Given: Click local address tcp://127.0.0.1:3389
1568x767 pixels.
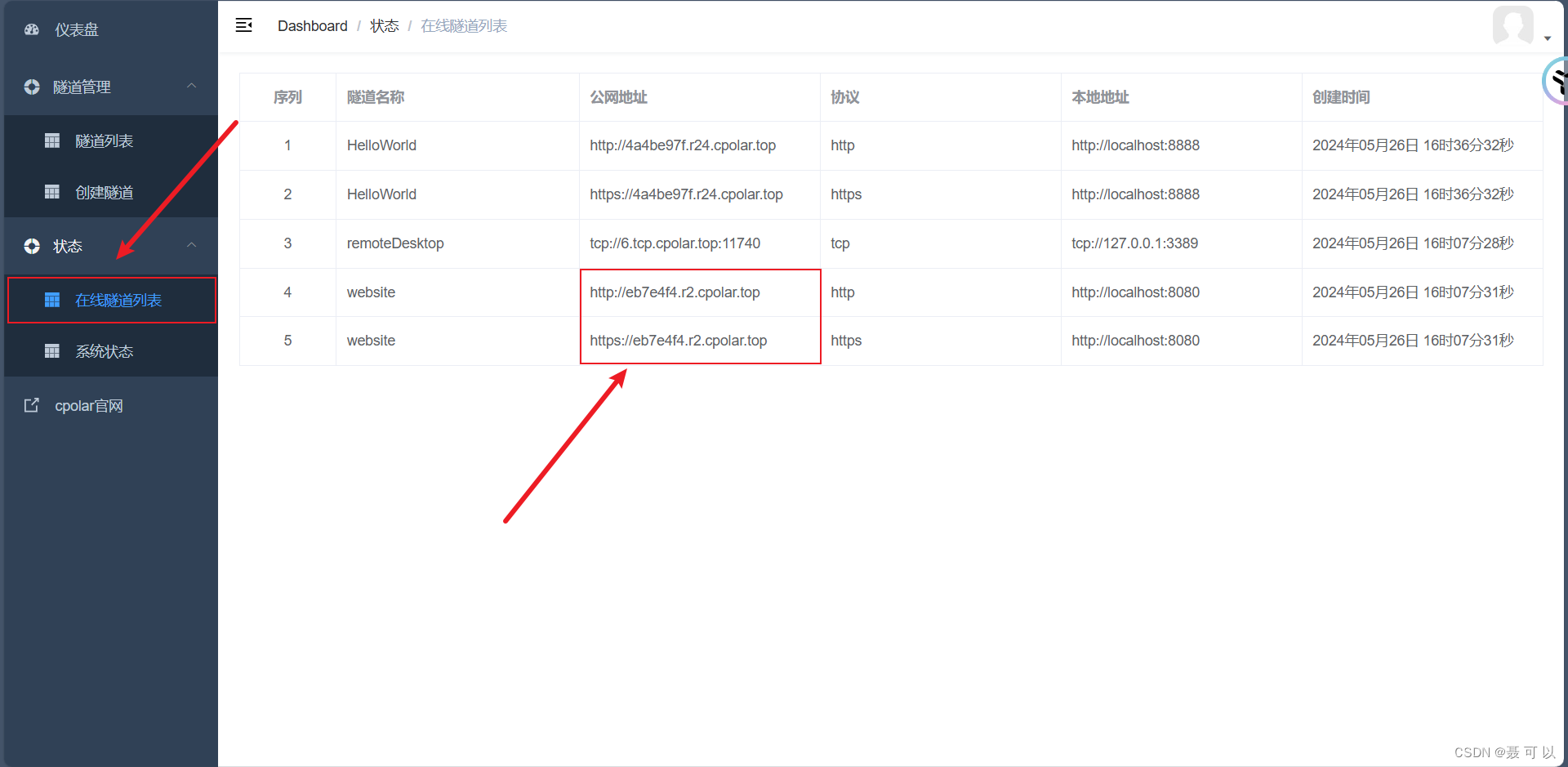Looking at the screenshot, I should (1134, 243).
